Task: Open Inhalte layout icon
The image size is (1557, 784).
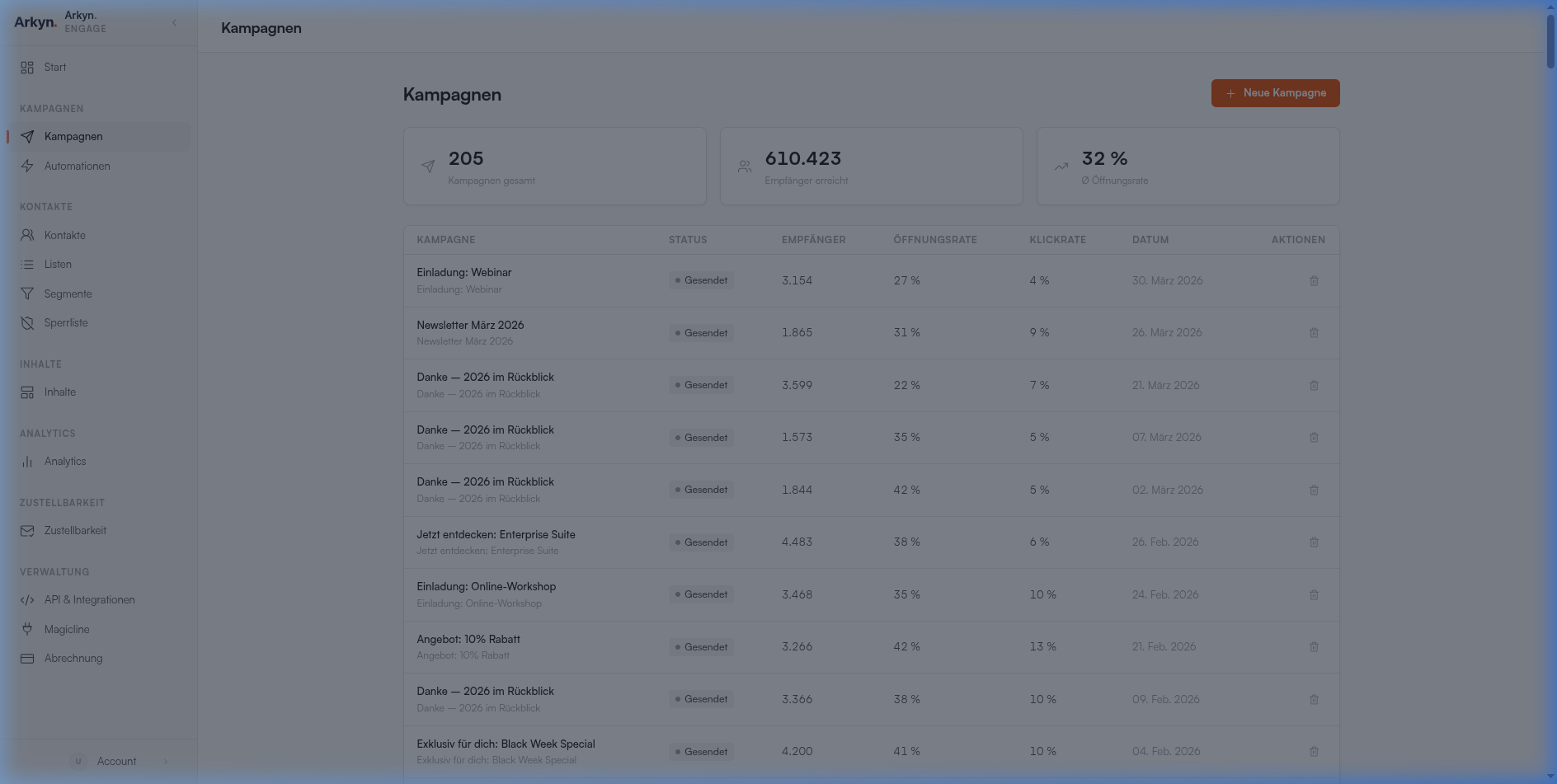Action: click(27, 392)
